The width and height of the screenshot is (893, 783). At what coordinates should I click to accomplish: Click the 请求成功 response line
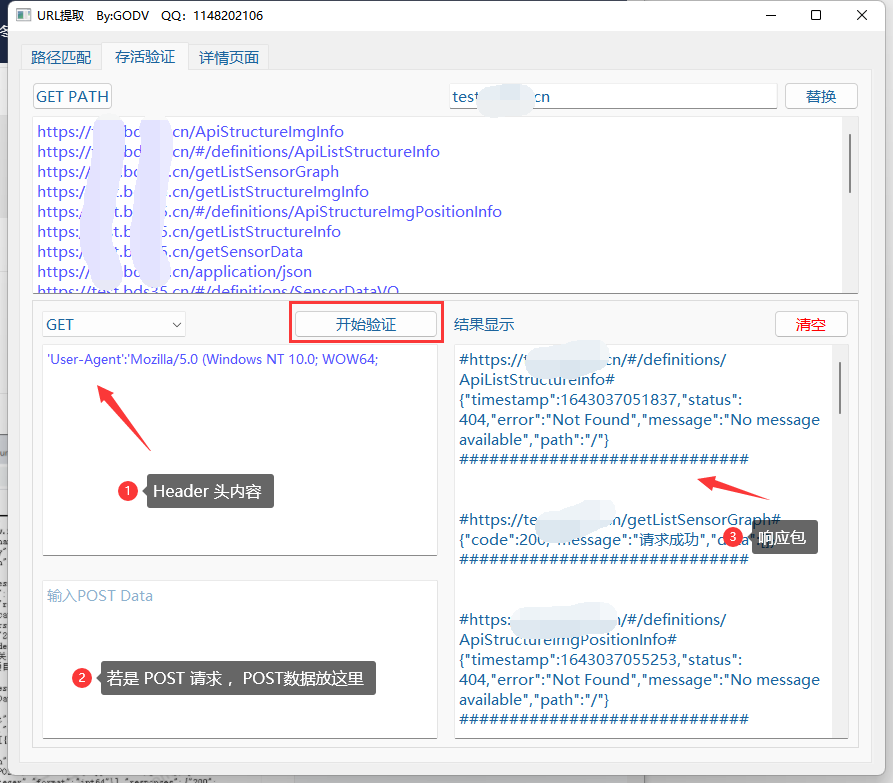point(616,539)
